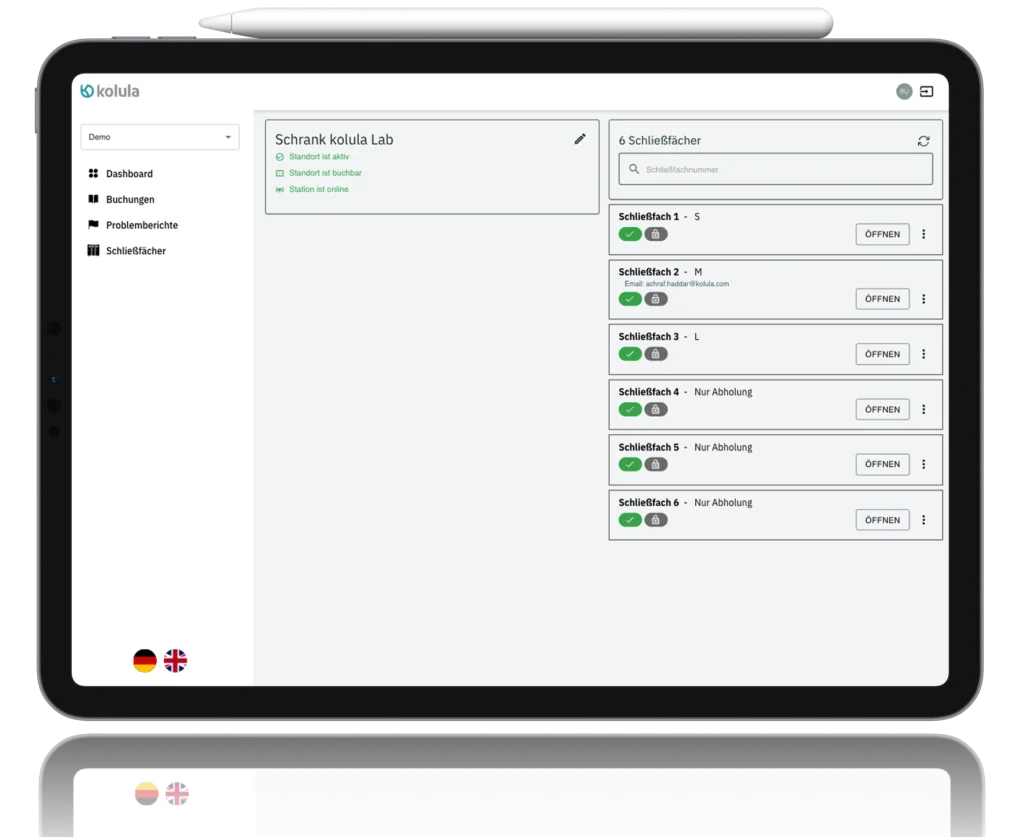Open the Demo location dropdown
Viewport: 1024px width, 837px height.
(160, 137)
